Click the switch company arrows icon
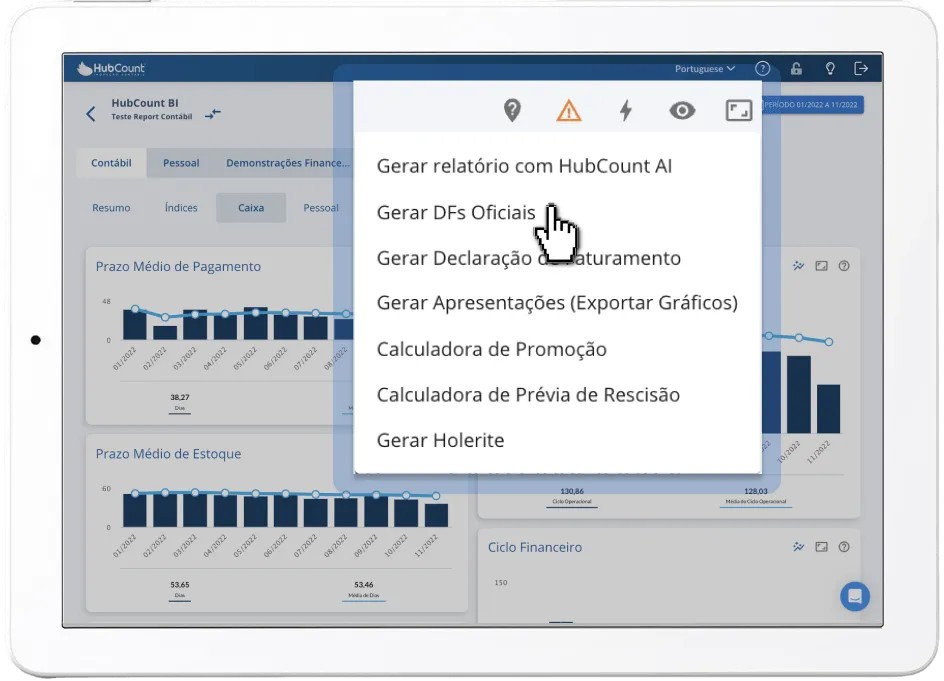The image size is (944, 681). (x=213, y=114)
